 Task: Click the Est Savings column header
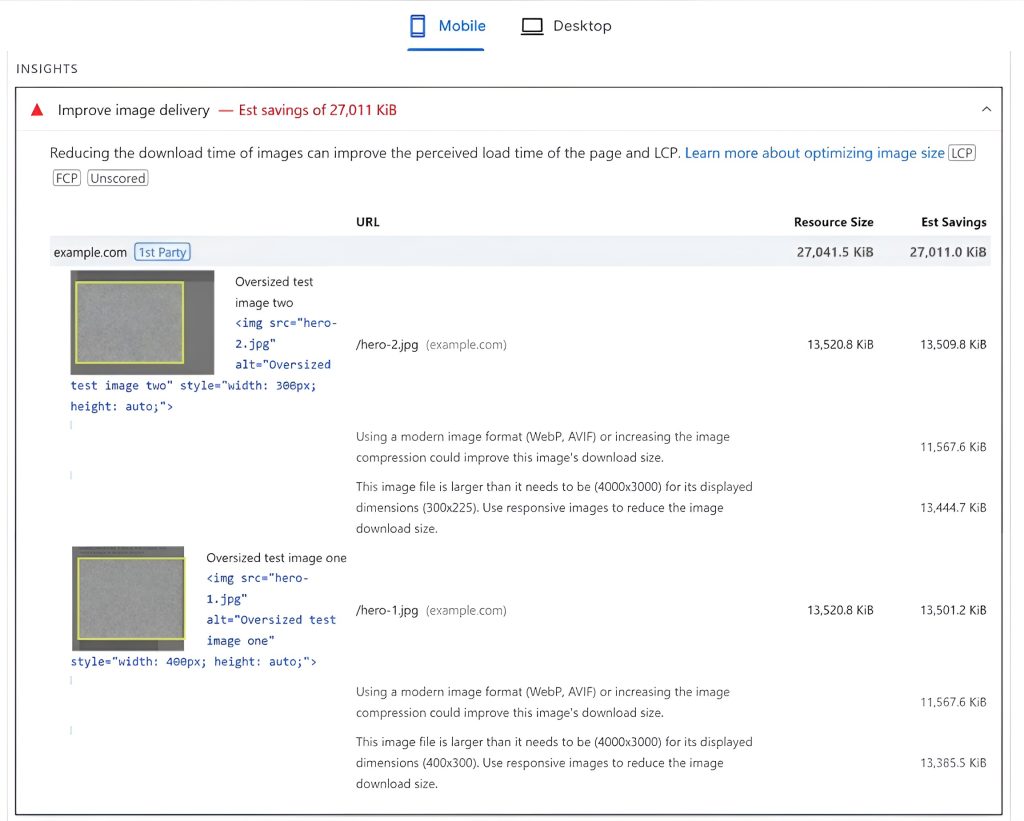tap(953, 221)
